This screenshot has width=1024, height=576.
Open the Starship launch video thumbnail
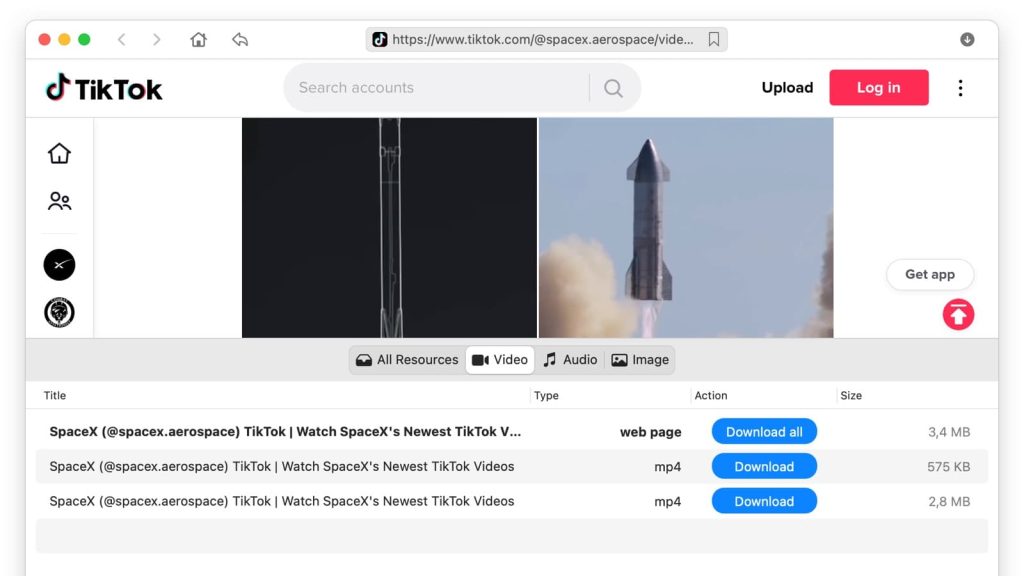tap(686, 228)
